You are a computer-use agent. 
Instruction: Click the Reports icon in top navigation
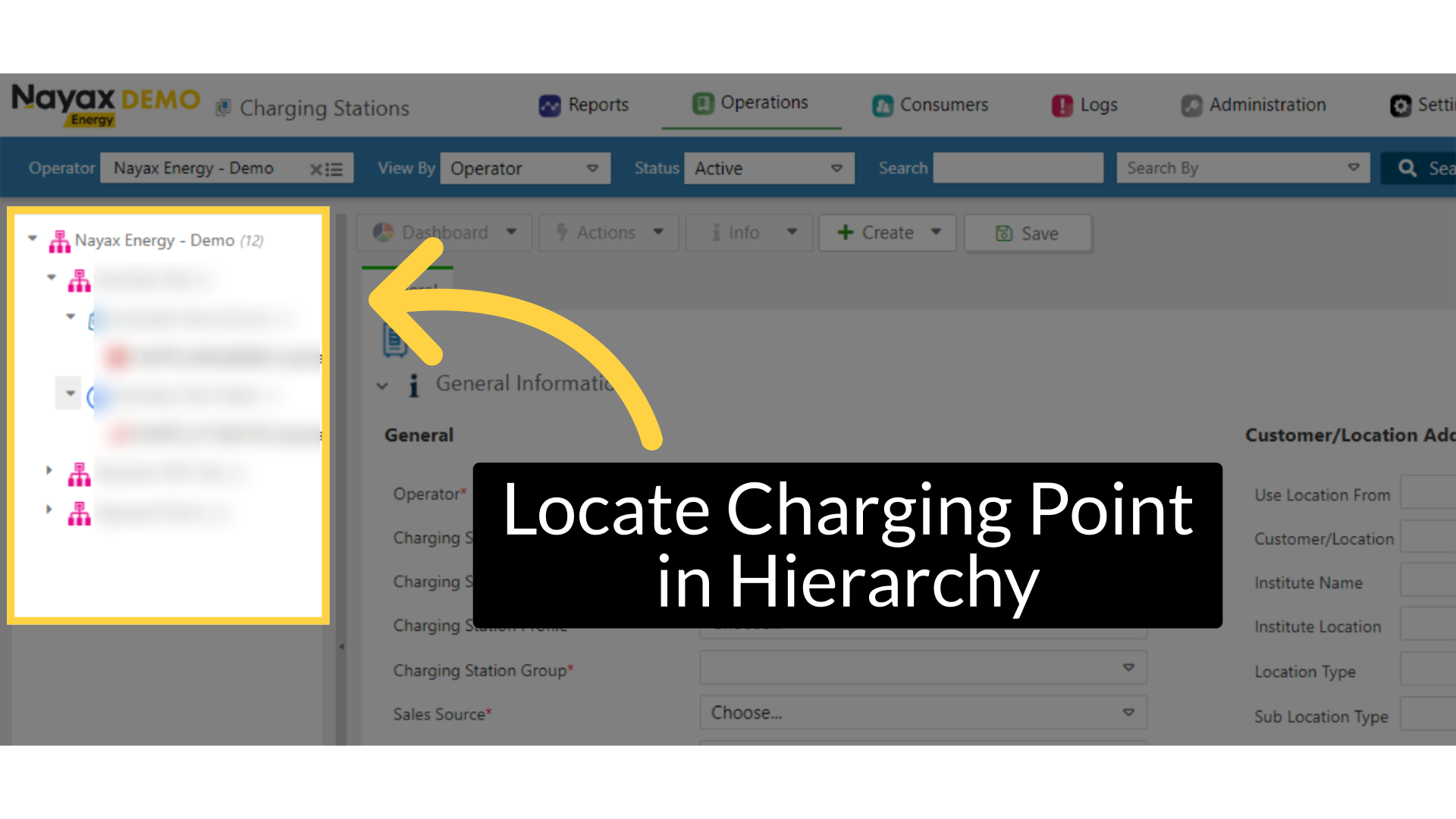coord(550,105)
